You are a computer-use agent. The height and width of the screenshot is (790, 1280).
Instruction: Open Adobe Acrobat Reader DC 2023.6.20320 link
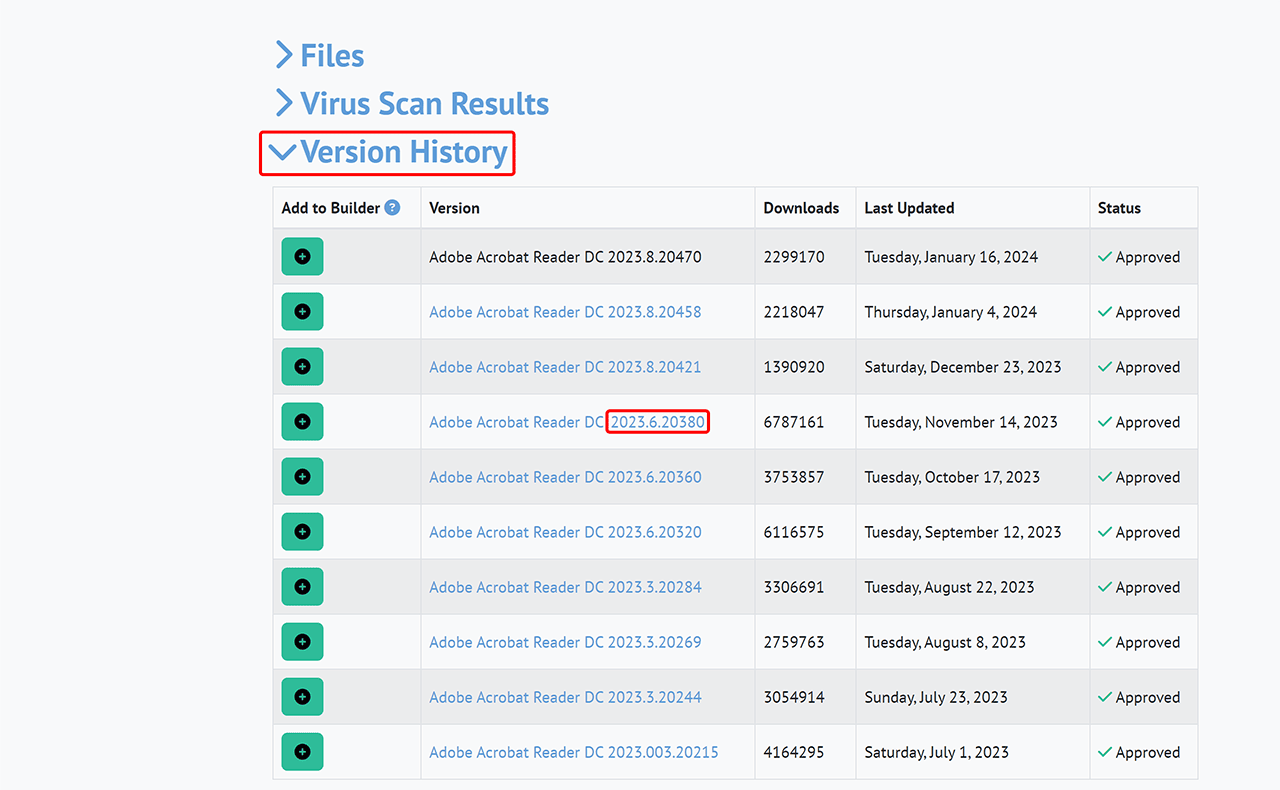pos(565,532)
